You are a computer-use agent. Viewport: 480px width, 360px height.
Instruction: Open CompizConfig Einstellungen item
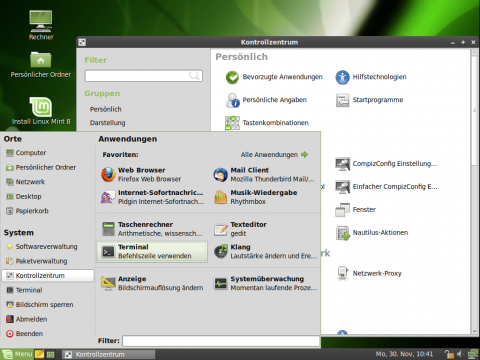[386, 164]
